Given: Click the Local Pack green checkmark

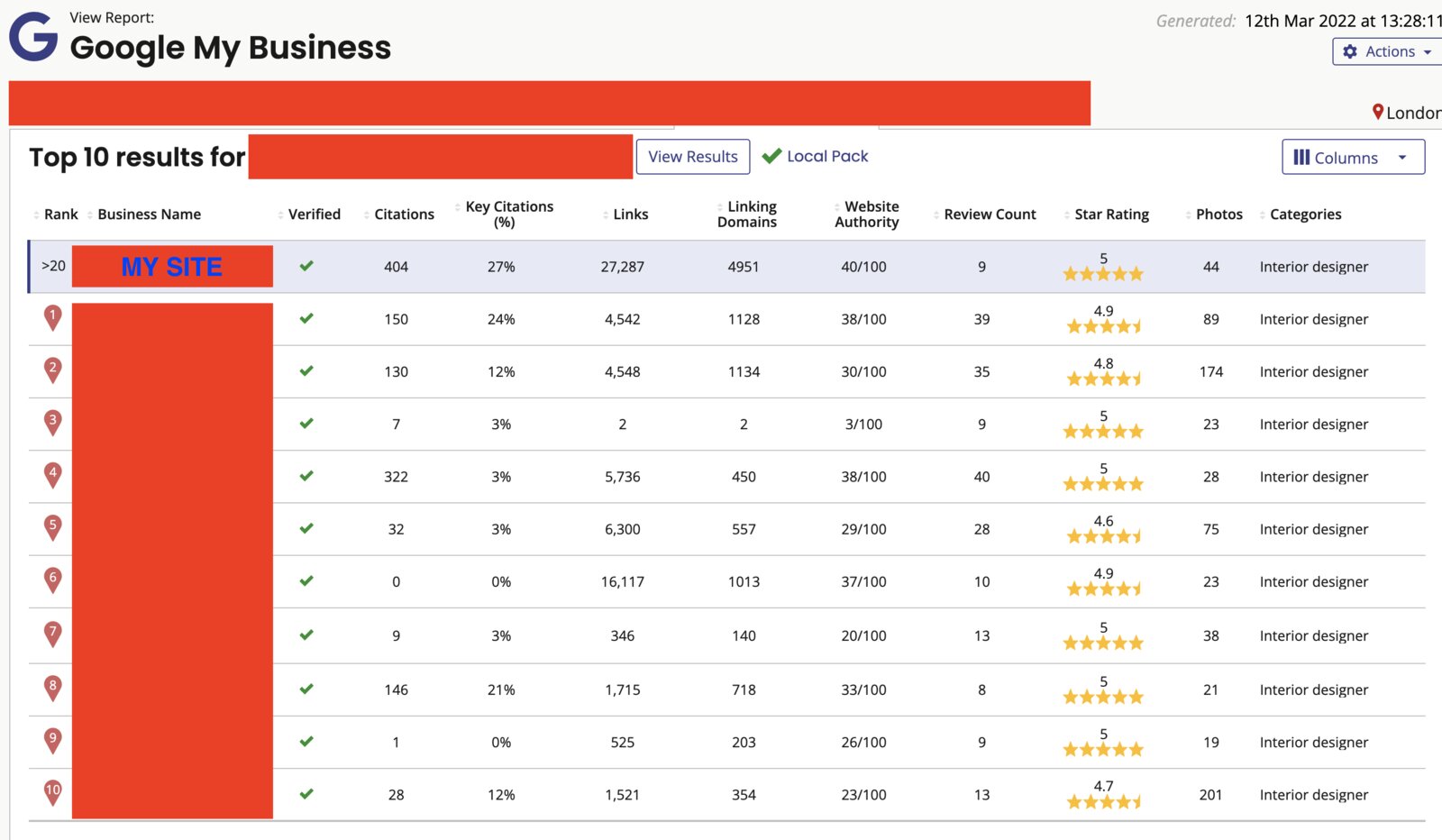Looking at the screenshot, I should coord(771,156).
